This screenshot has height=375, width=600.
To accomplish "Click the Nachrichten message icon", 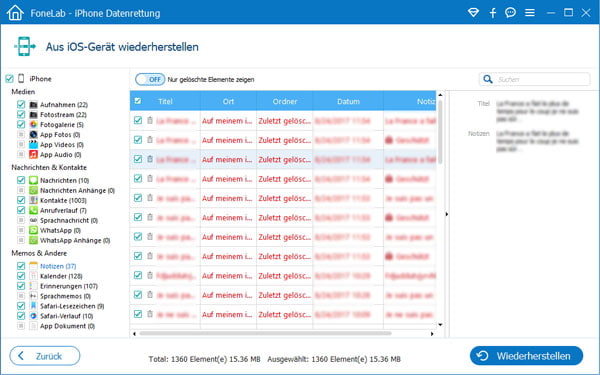I will 34,180.
